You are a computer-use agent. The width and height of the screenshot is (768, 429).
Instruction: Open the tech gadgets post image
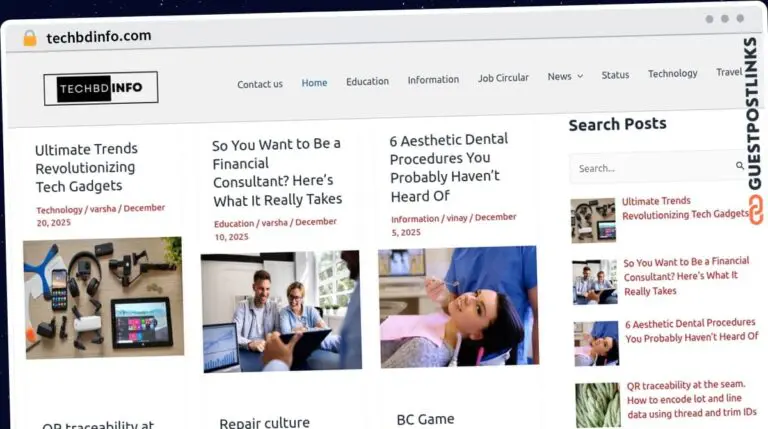pos(103,297)
